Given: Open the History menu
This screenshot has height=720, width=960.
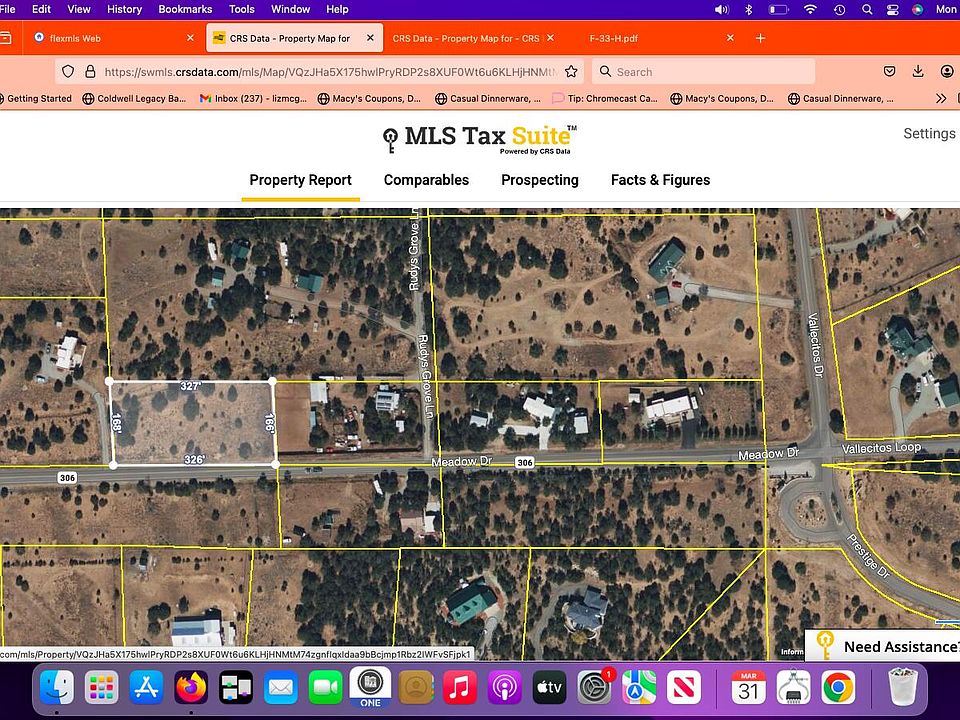Looking at the screenshot, I should pos(124,9).
